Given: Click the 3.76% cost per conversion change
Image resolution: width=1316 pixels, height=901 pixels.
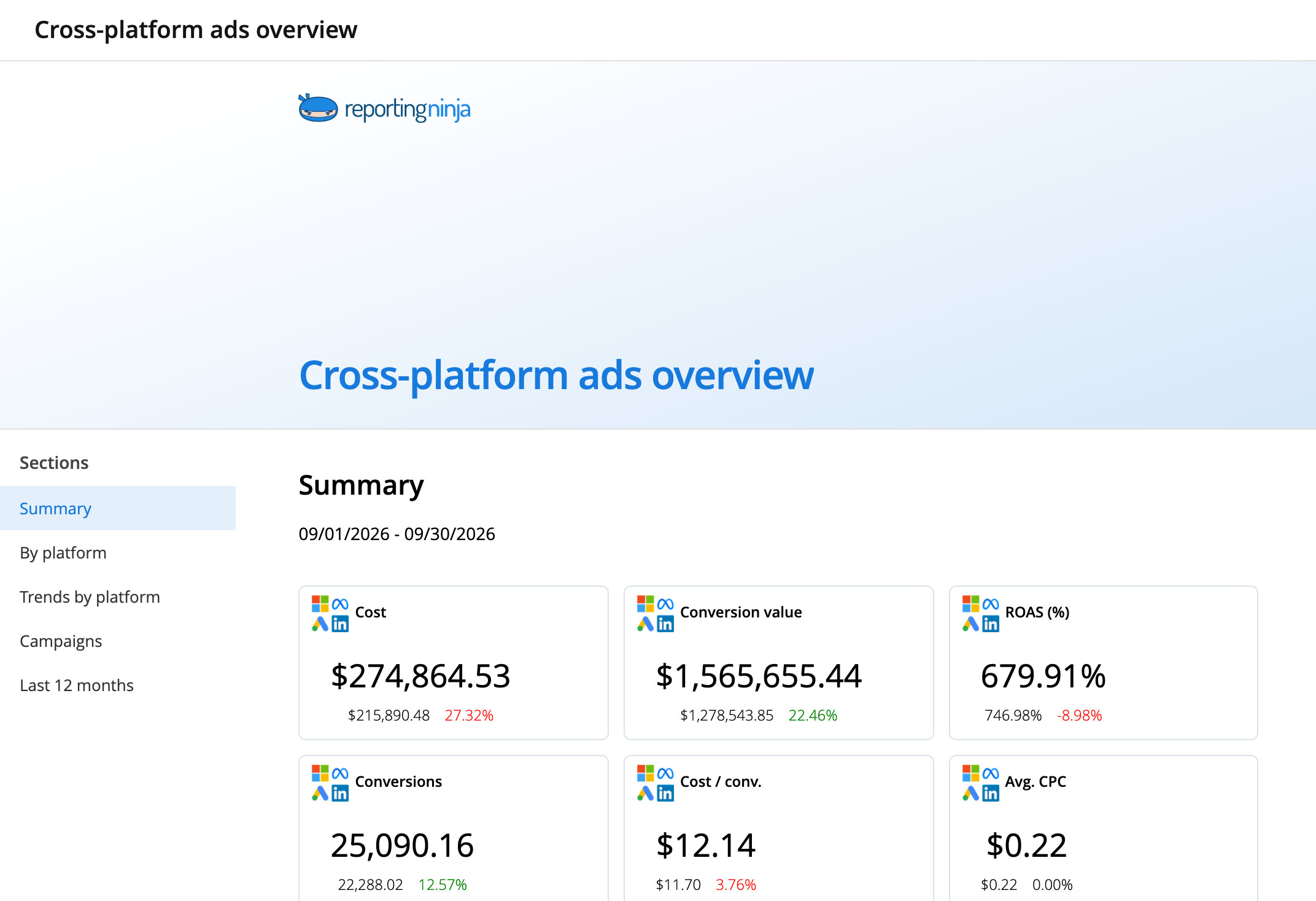Looking at the screenshot, I should click(x=736, y=884).
